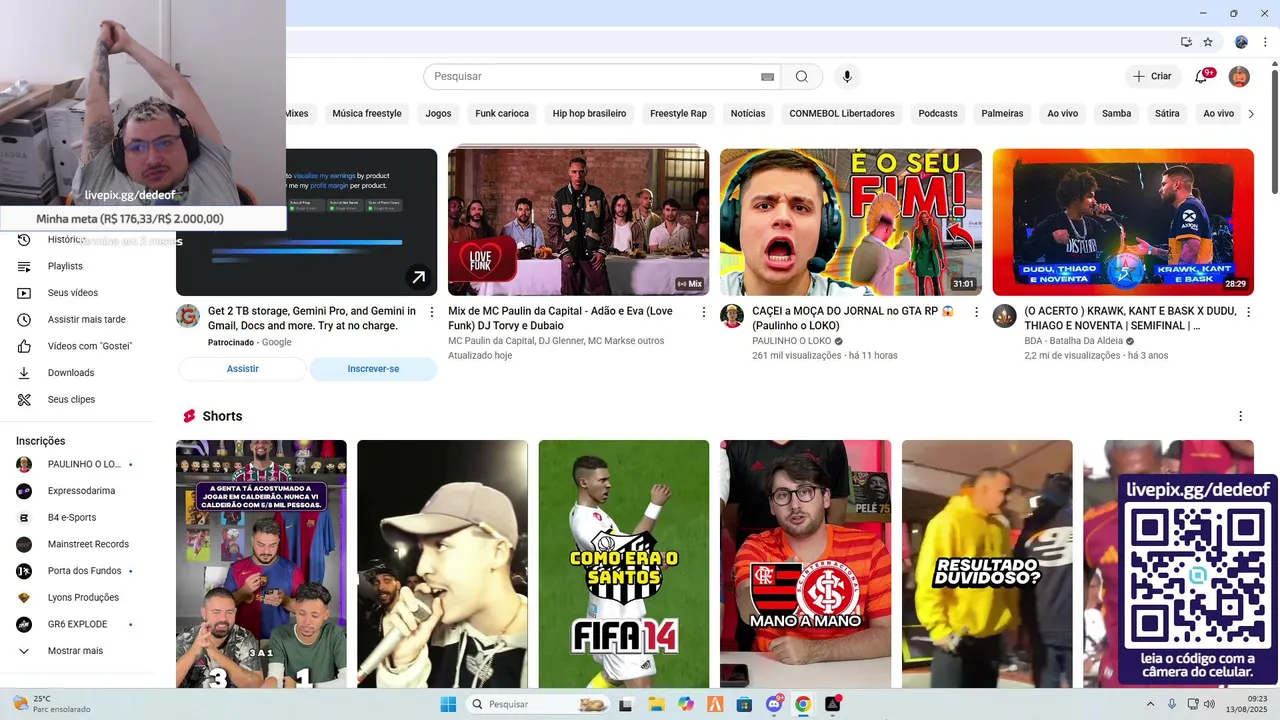
Task: Open Discord from the taskbar
Action: tap(774, 704)
